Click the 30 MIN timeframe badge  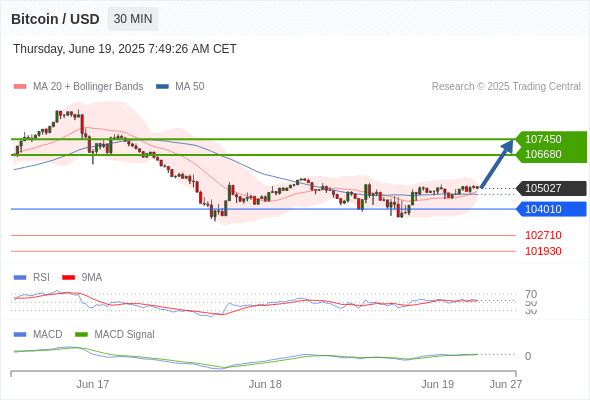[133, 19]
